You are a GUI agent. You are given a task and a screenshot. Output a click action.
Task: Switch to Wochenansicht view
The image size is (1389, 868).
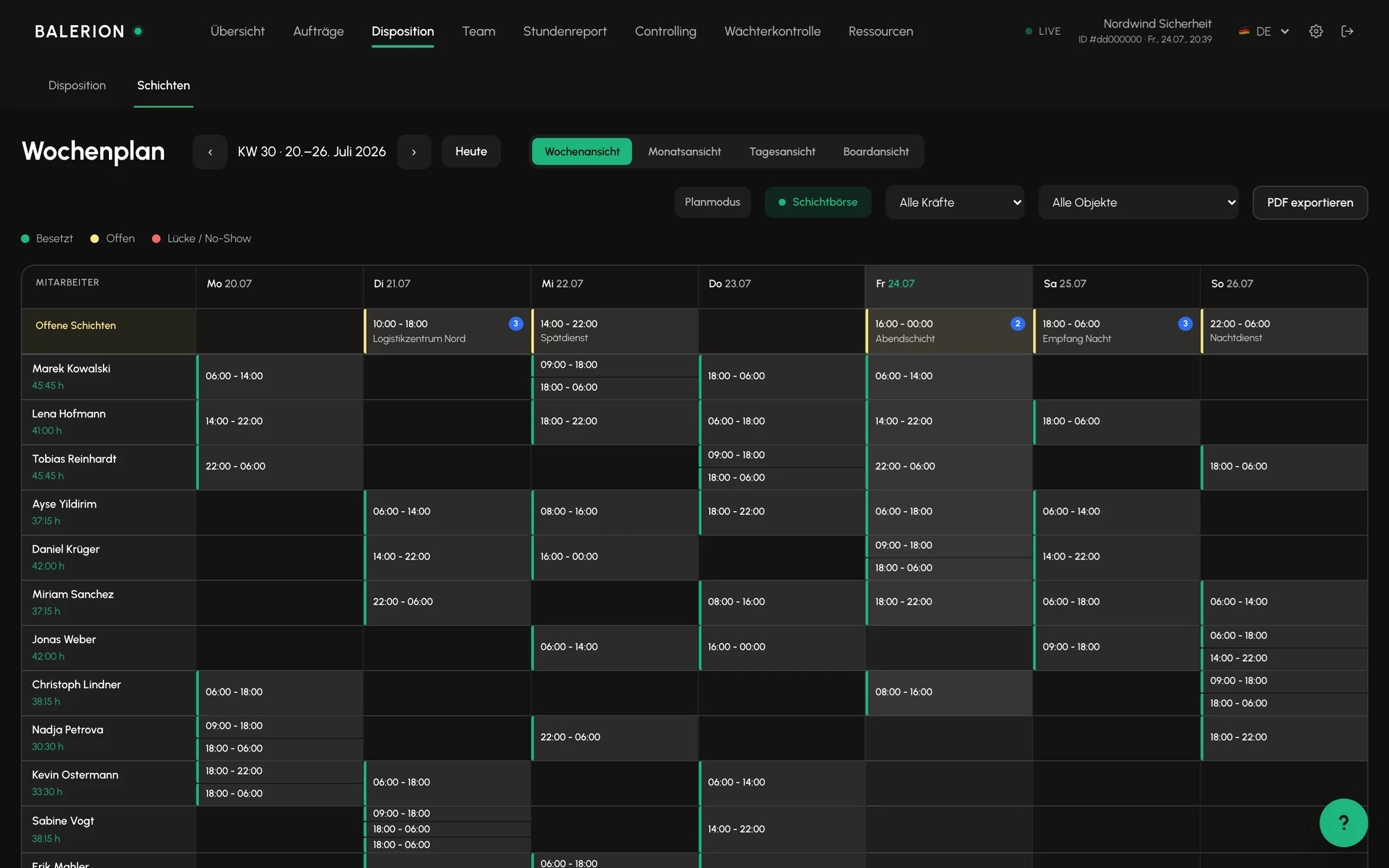(x=582, y=151)
